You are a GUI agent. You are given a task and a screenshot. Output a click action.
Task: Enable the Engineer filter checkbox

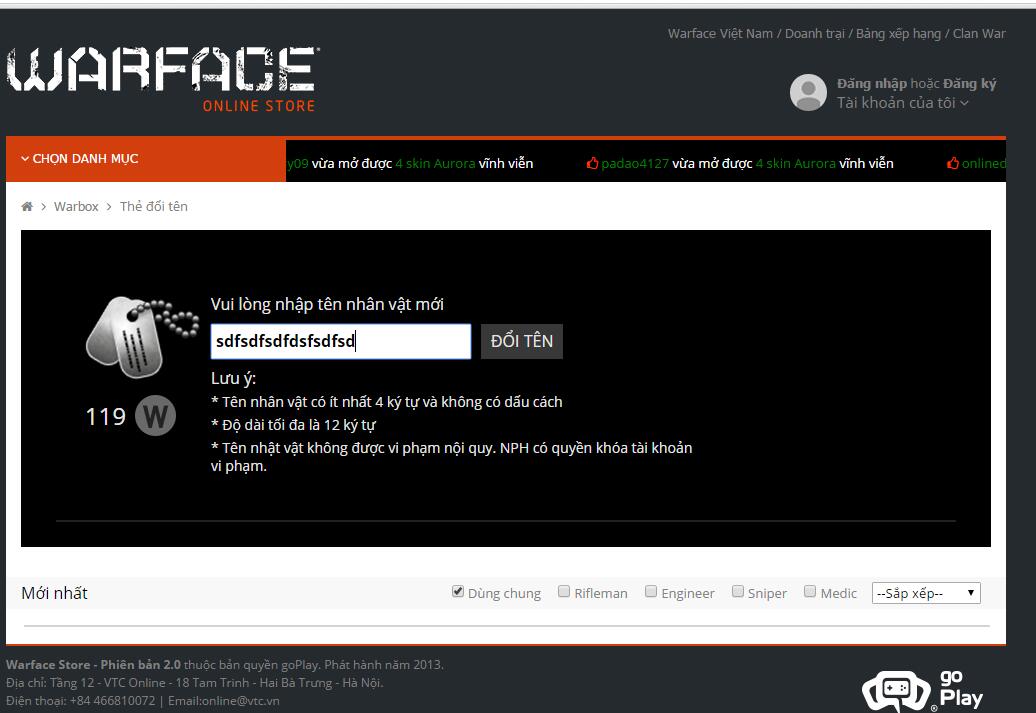point(651,591)
